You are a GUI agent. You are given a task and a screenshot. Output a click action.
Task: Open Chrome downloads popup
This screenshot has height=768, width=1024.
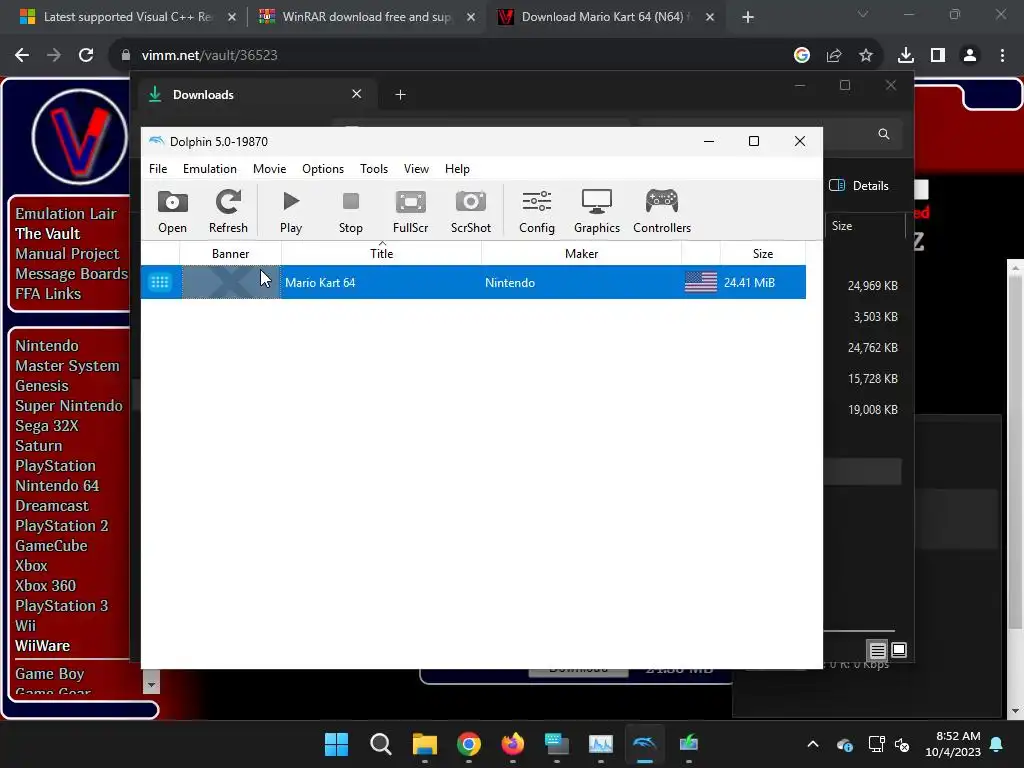click(905, 56)
